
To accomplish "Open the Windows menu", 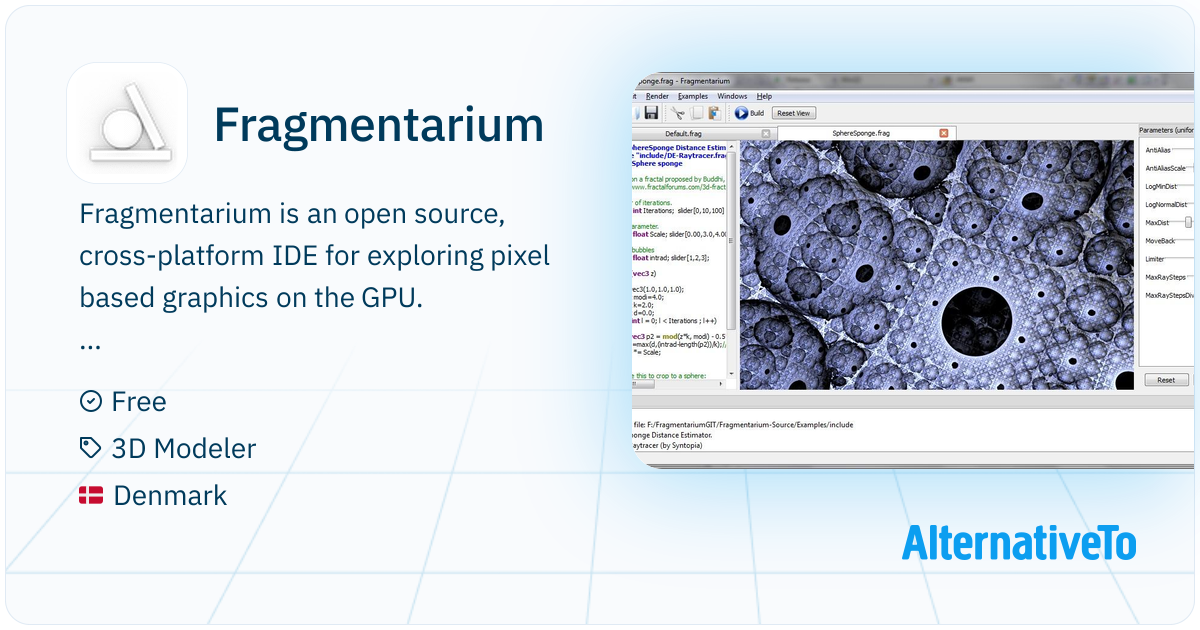I will pos(732,96).
